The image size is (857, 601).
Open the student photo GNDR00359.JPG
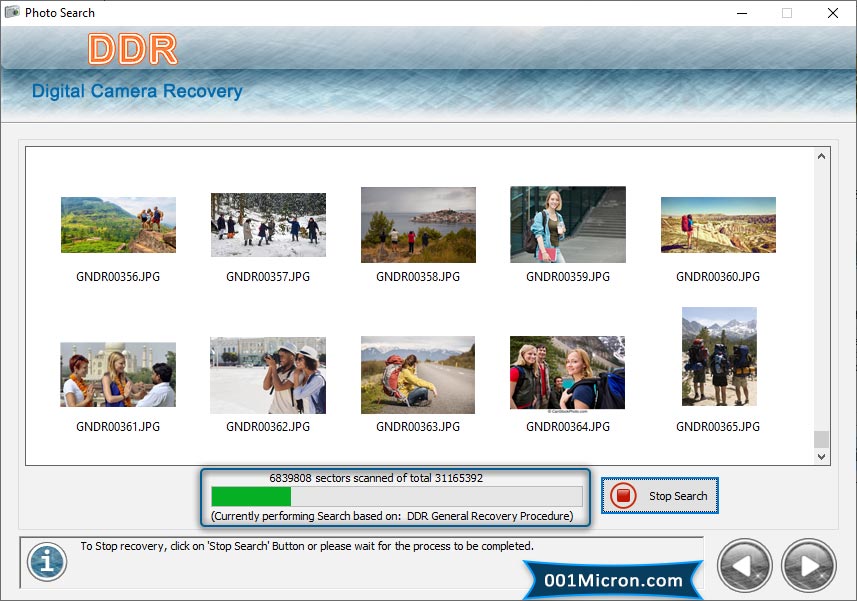pyautogui.click(x=568, y=225)
